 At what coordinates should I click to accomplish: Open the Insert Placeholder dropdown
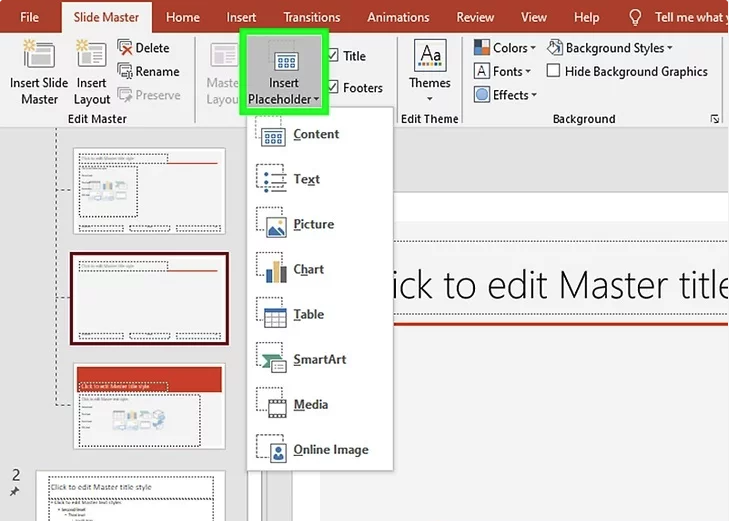(x=284, y=73)
